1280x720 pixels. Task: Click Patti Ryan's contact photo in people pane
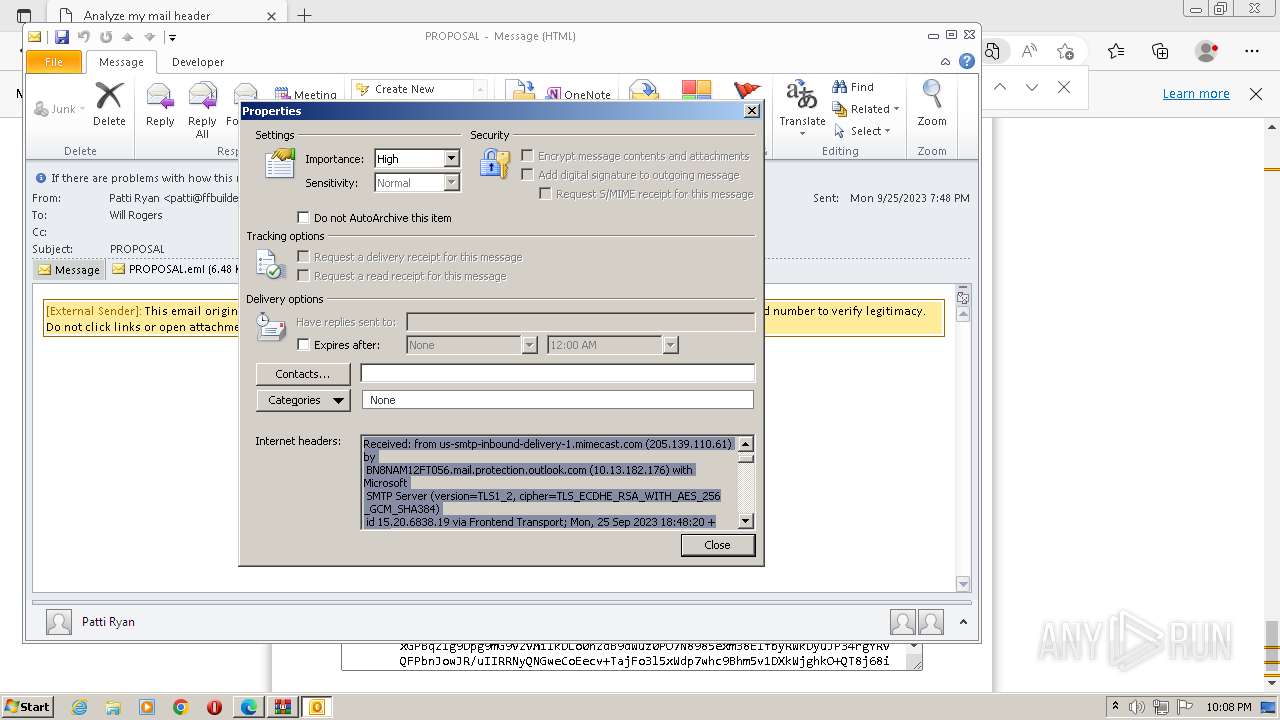point(59,622)
